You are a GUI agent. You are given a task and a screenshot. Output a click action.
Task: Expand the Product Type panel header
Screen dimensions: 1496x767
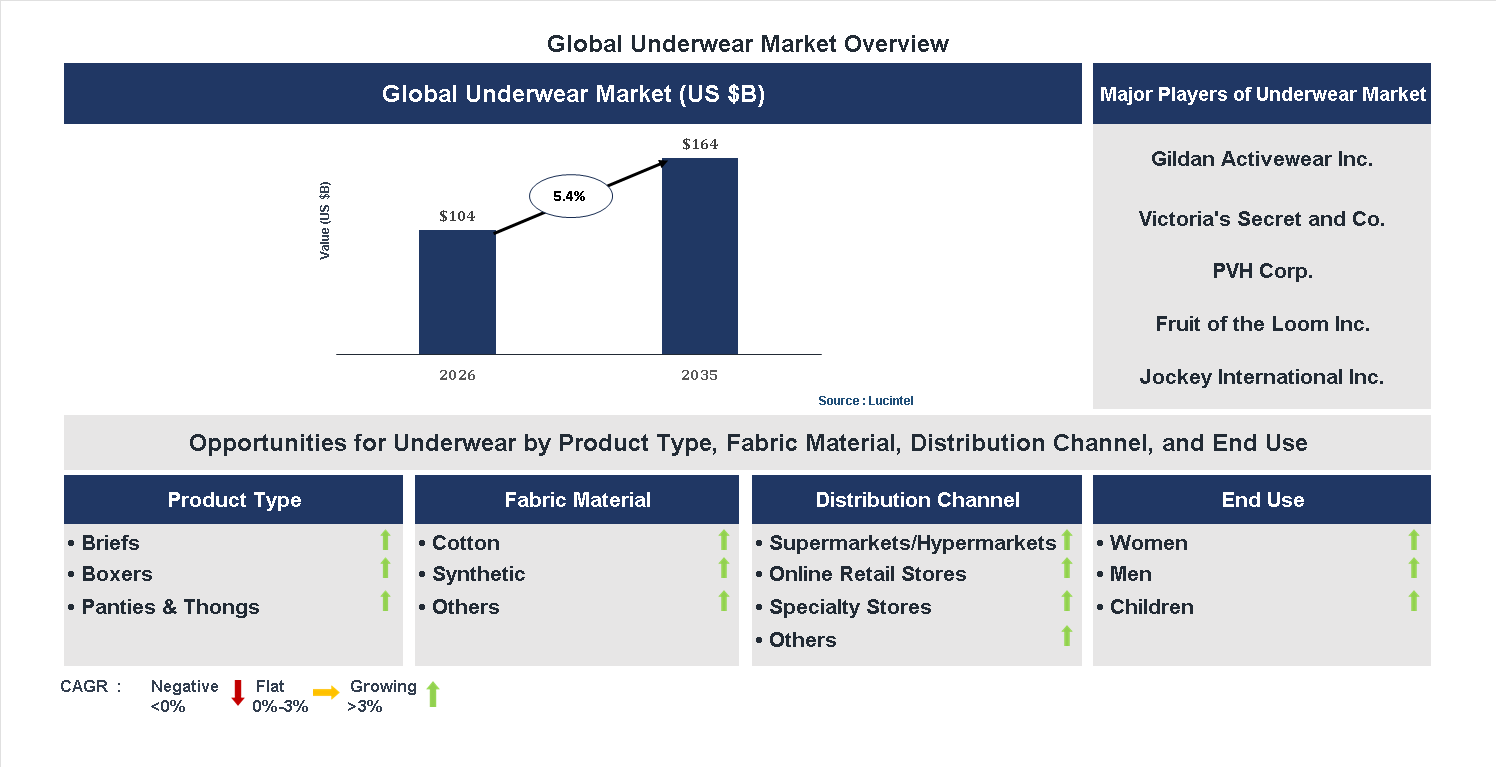234,499
